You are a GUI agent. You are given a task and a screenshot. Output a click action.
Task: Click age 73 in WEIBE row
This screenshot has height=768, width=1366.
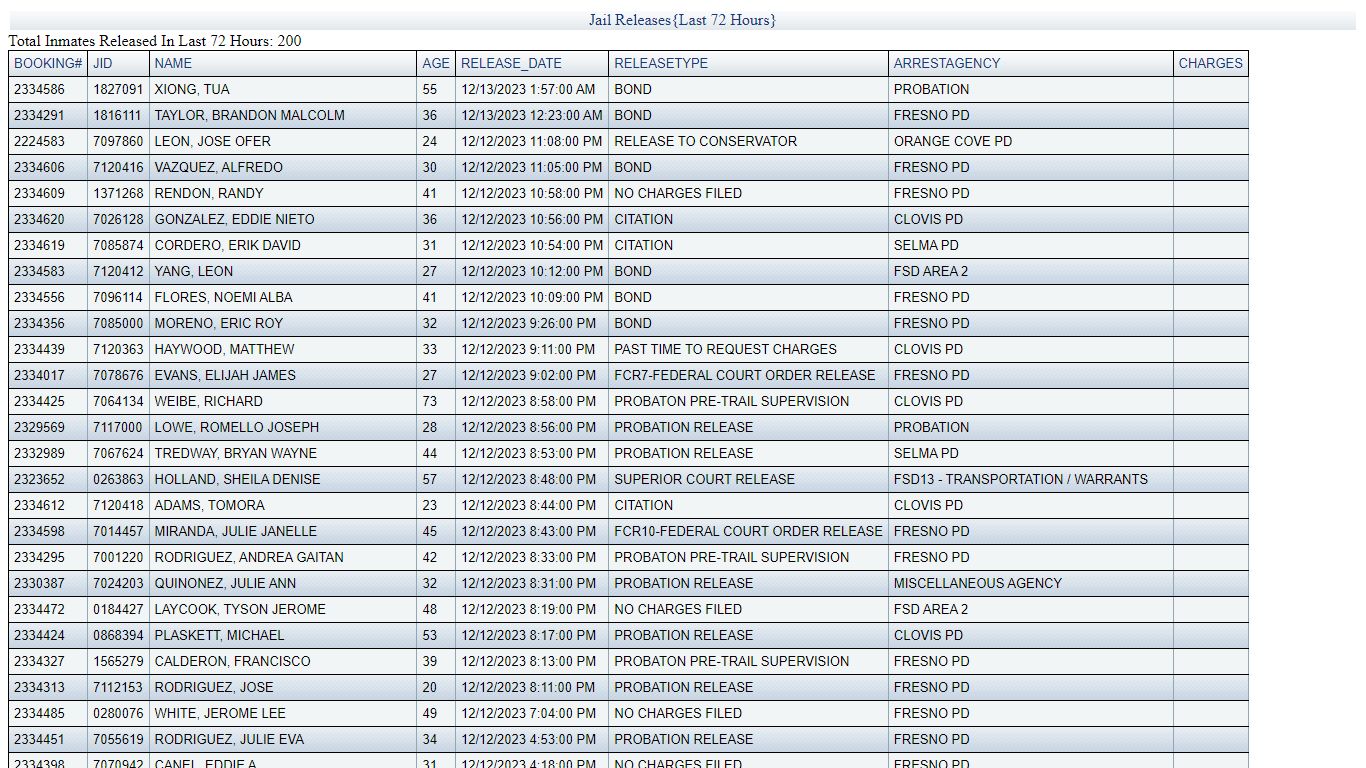click(x=430, y=401)
